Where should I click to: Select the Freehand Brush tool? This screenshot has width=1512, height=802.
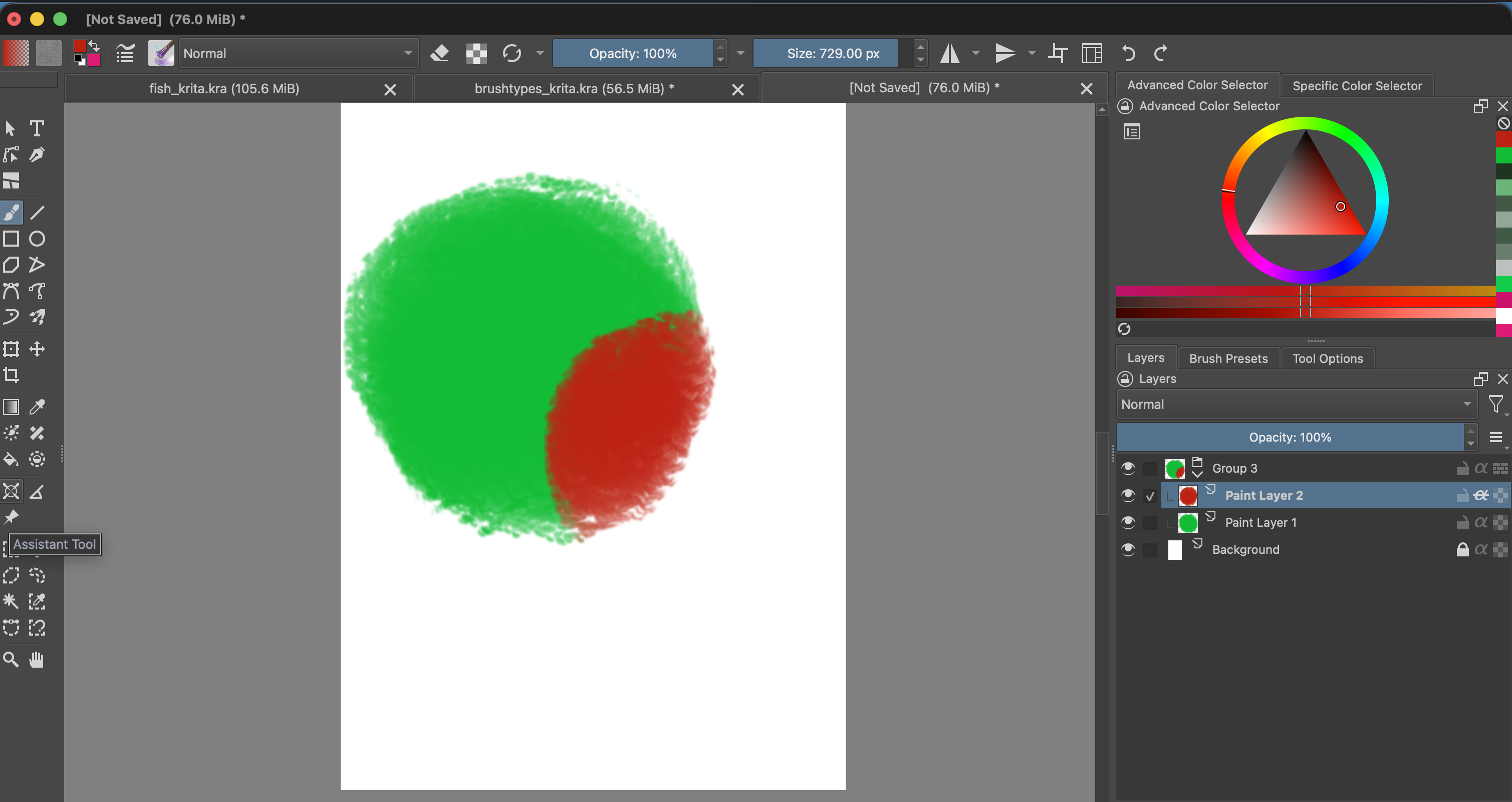(x=11, y=213)
